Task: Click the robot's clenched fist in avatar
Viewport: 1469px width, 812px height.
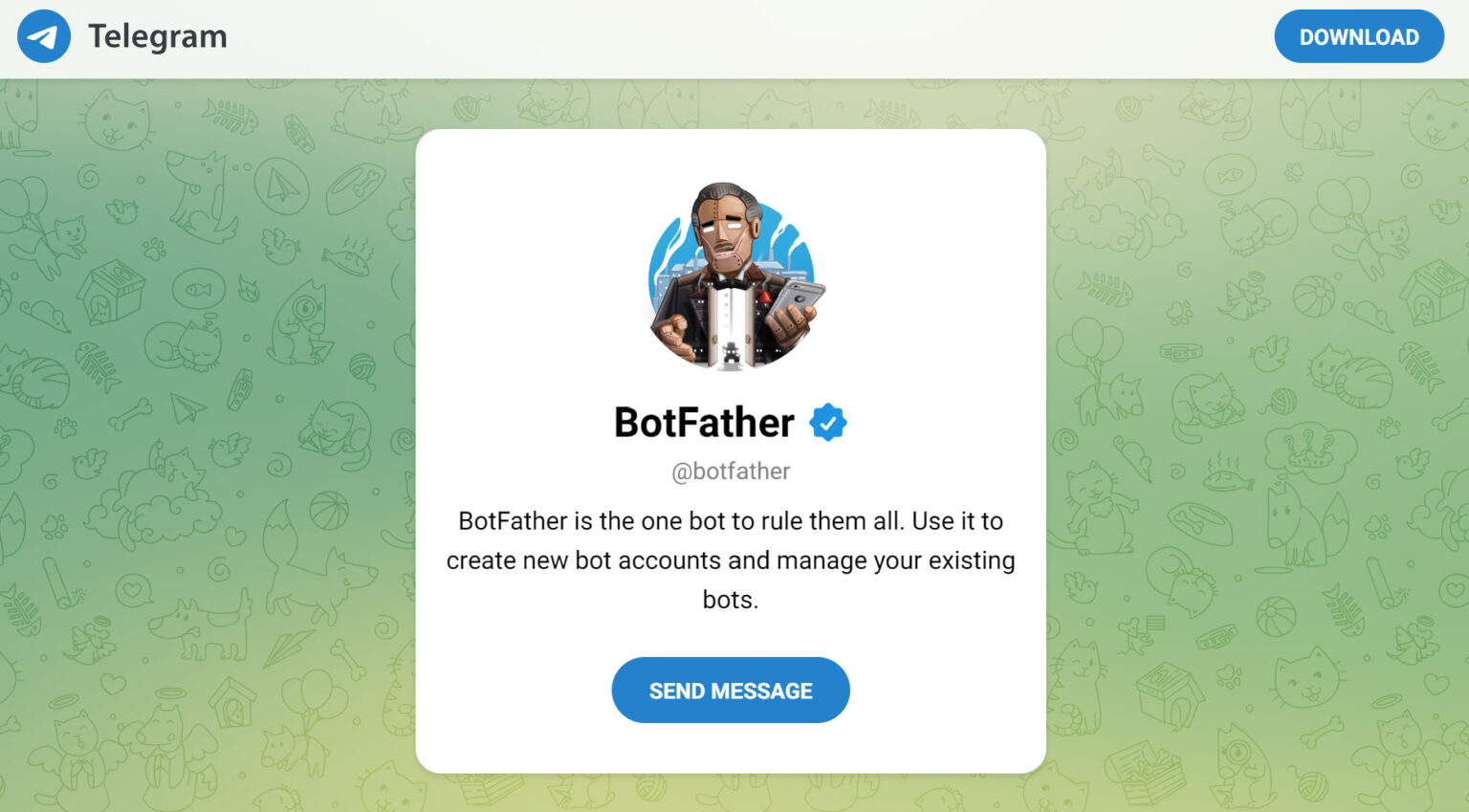Action: (x=674, y=332)
